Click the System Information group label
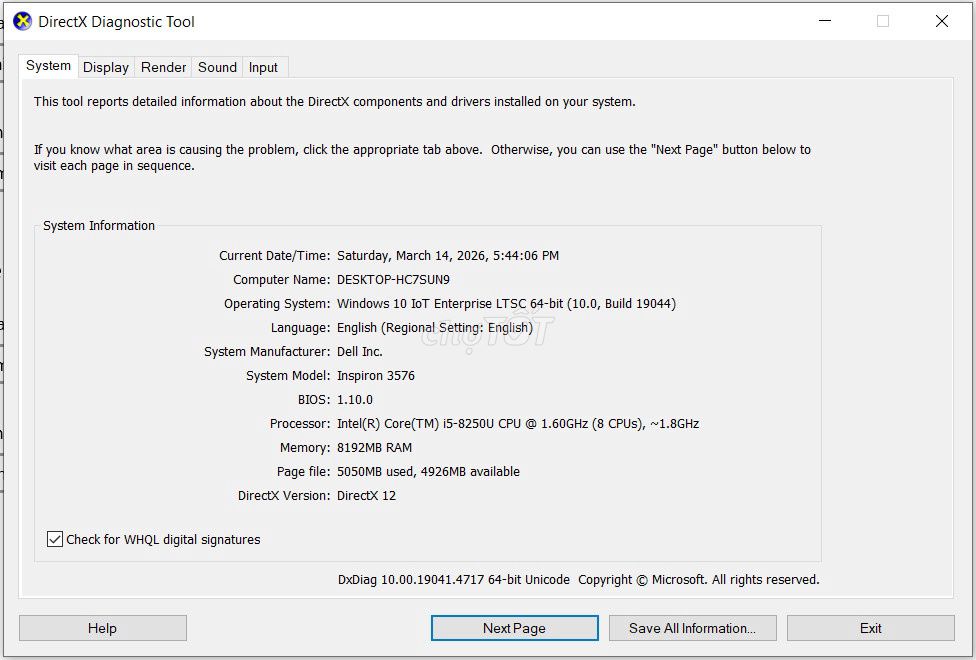Viewport: 976px width, 660px height. [99, 226]
